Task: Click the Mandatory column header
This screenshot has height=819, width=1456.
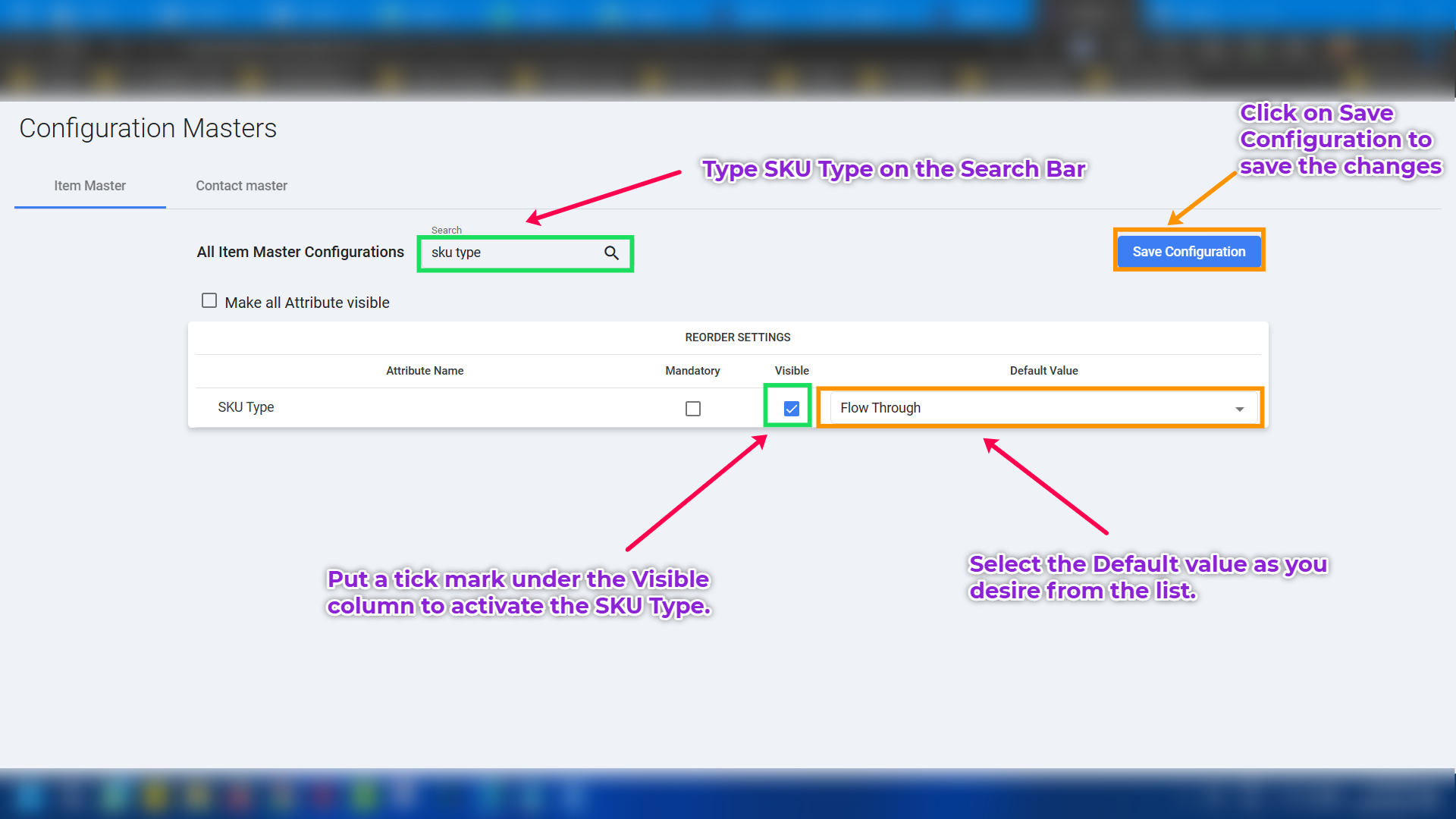Action: tap(692, 371)
